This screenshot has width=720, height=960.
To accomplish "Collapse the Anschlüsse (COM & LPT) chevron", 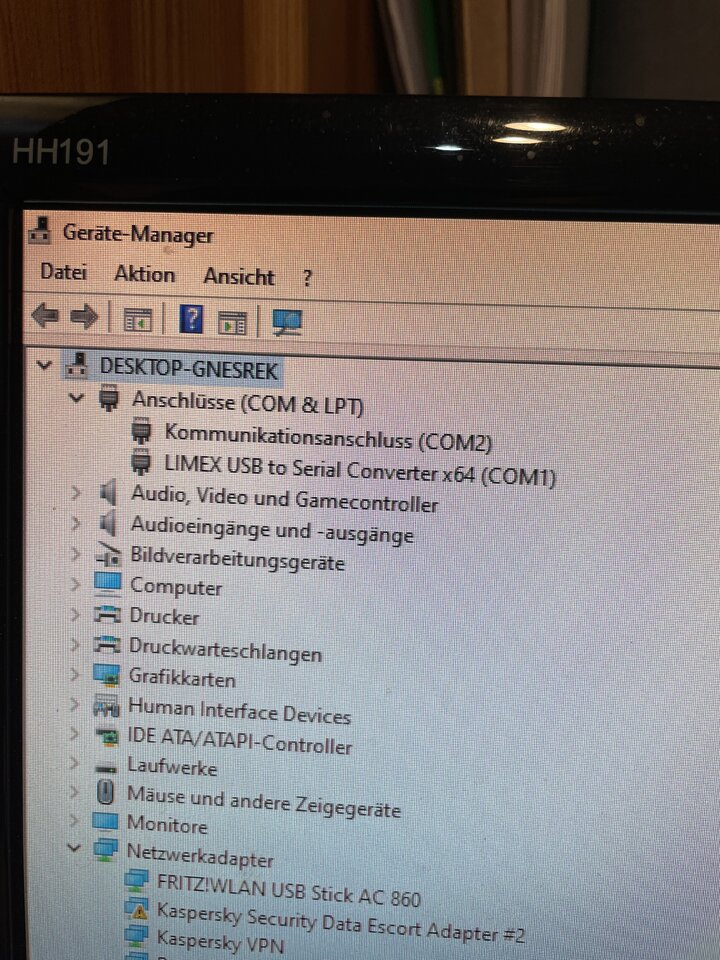I will pyautogui.click(x=77, y=398).
